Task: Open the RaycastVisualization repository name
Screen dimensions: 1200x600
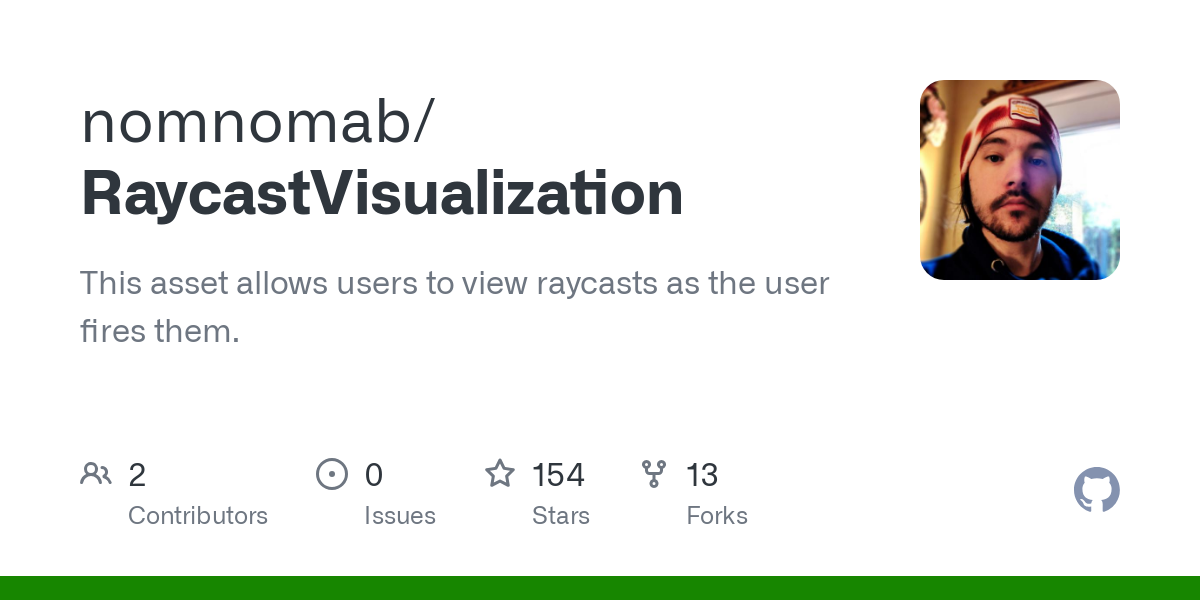Action: point(381,193)
